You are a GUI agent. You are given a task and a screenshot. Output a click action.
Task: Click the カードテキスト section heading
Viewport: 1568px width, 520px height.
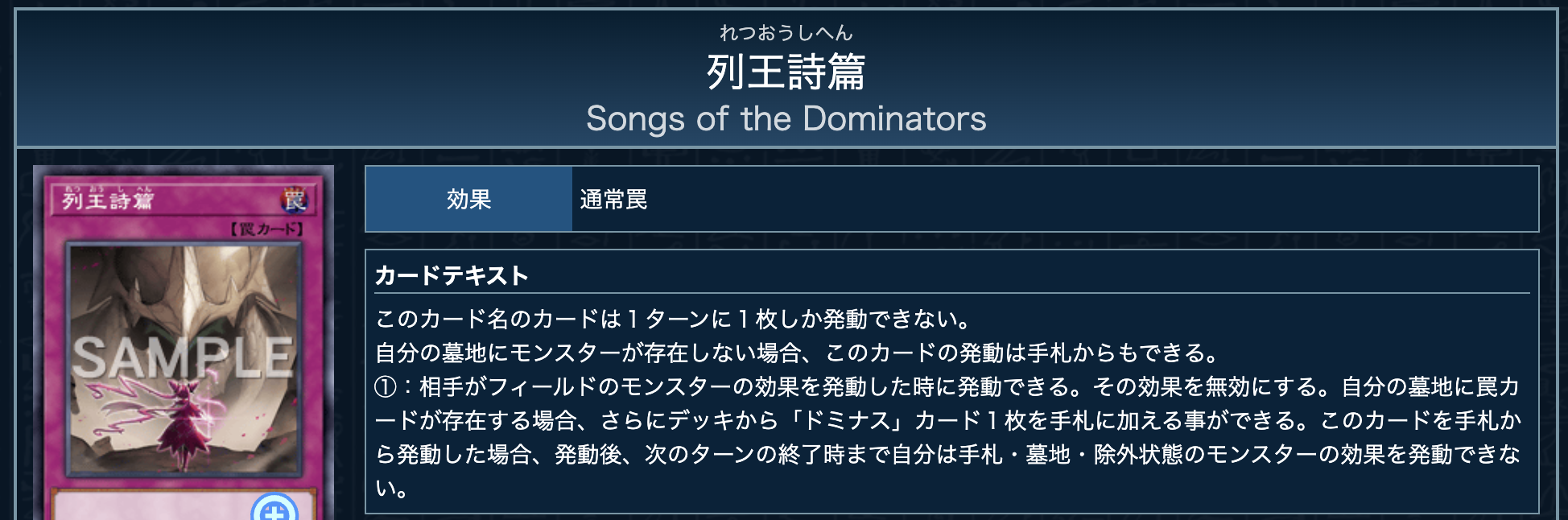pyautogui.click(x=452, y=276)
